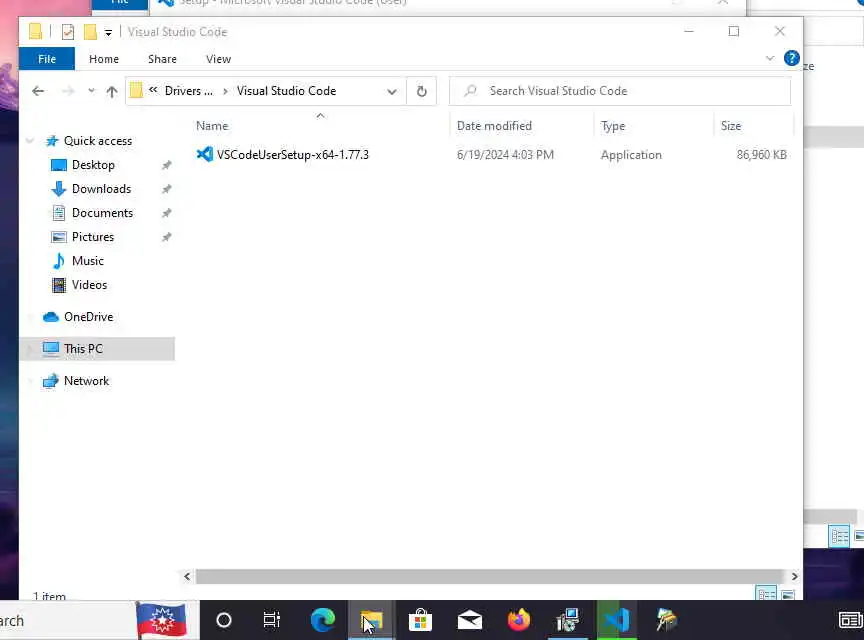Launch Microsoft Edge from the taskbar
Viewport: 864px width, 640px height.
coord(323,620)
